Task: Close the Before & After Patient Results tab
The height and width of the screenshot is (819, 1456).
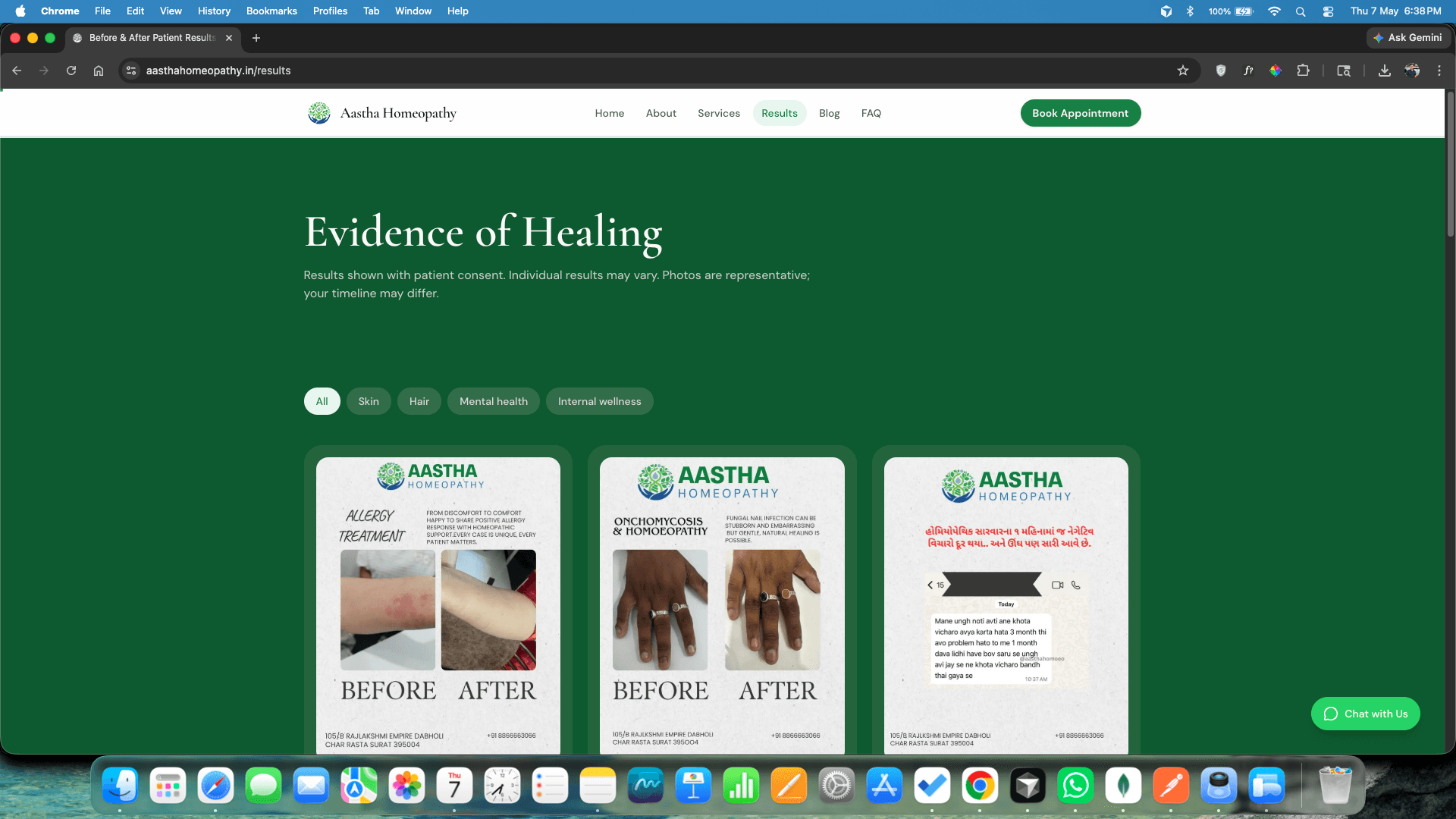Action: pyautogui.click(x=229, y=38)
